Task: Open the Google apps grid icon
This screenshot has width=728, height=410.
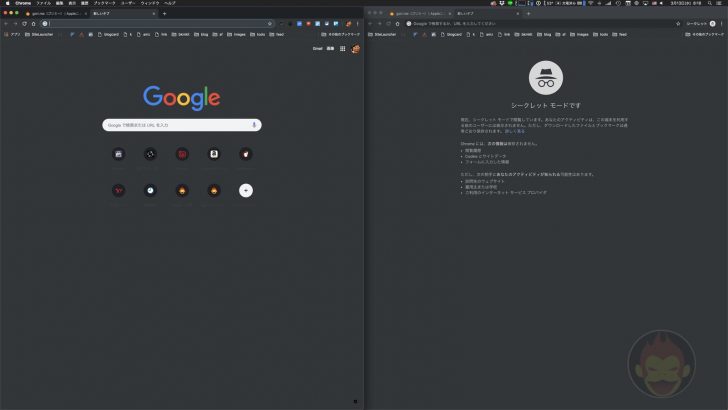Action: click(343, 49)
